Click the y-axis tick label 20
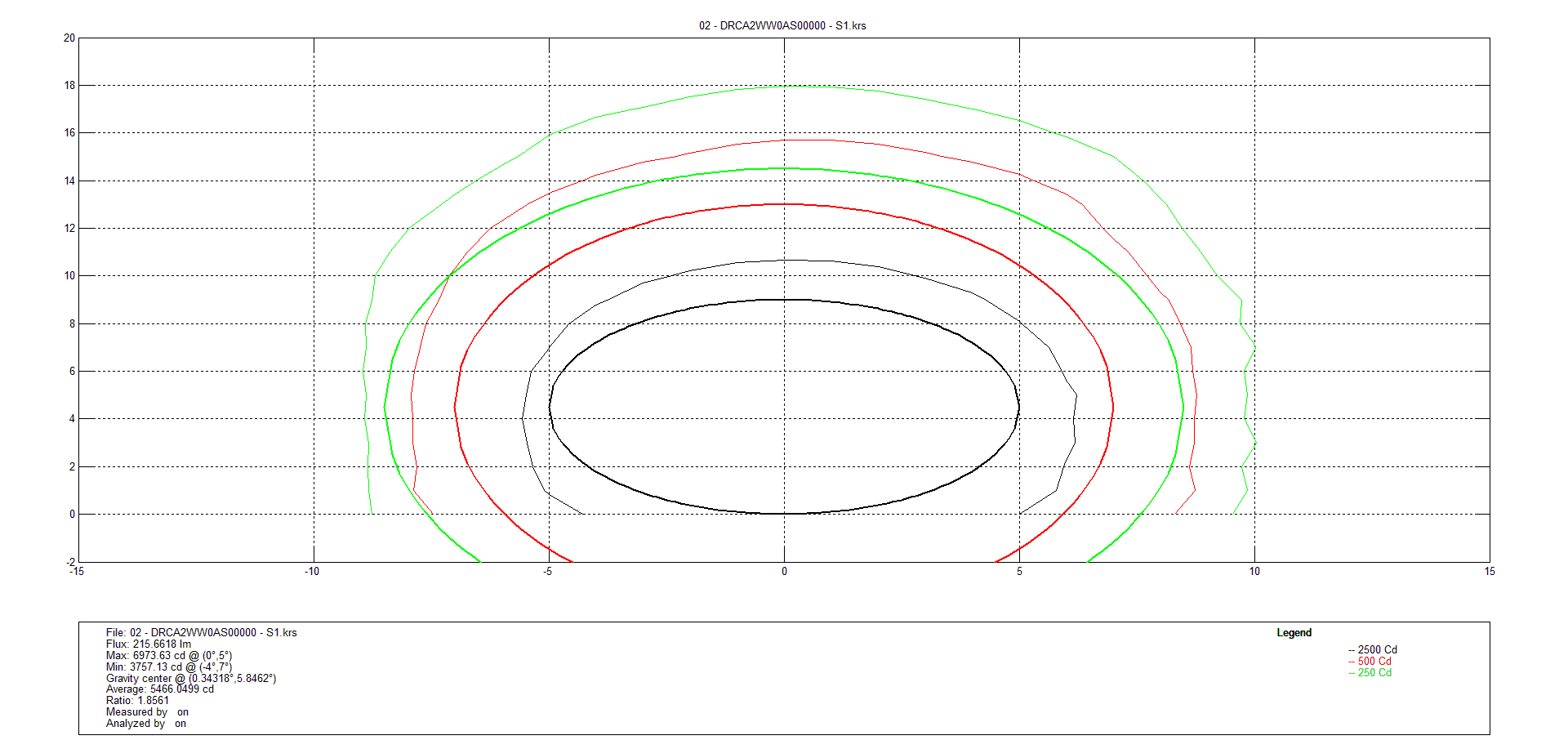The image size is (1568, 749). tap(69, 38)
